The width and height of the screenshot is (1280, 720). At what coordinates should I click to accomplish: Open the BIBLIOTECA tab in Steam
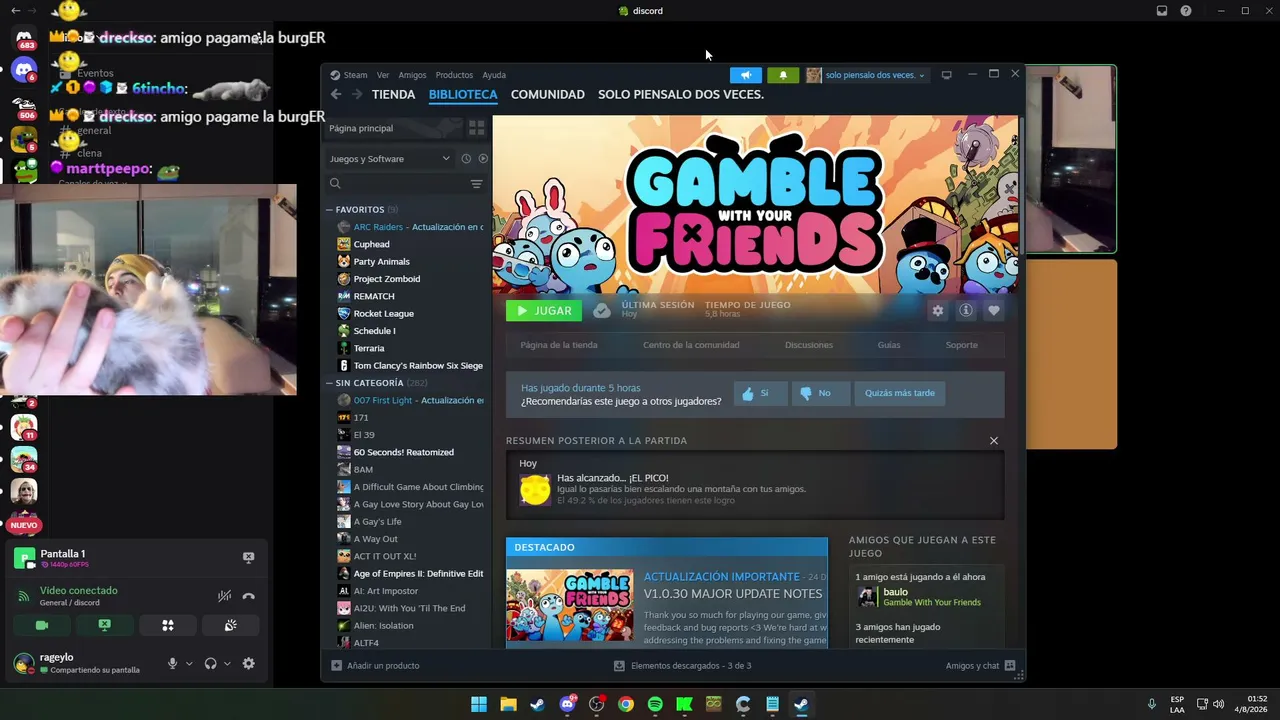[463, 94]
